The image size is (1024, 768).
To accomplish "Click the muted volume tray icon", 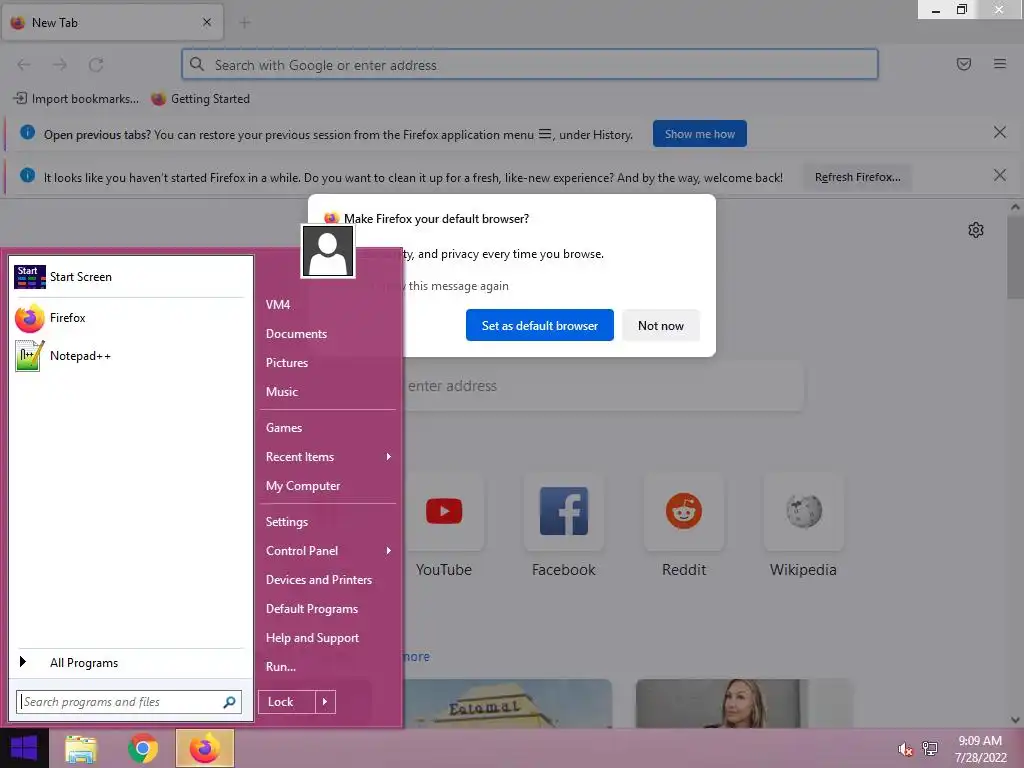I will tap(905, 750).
